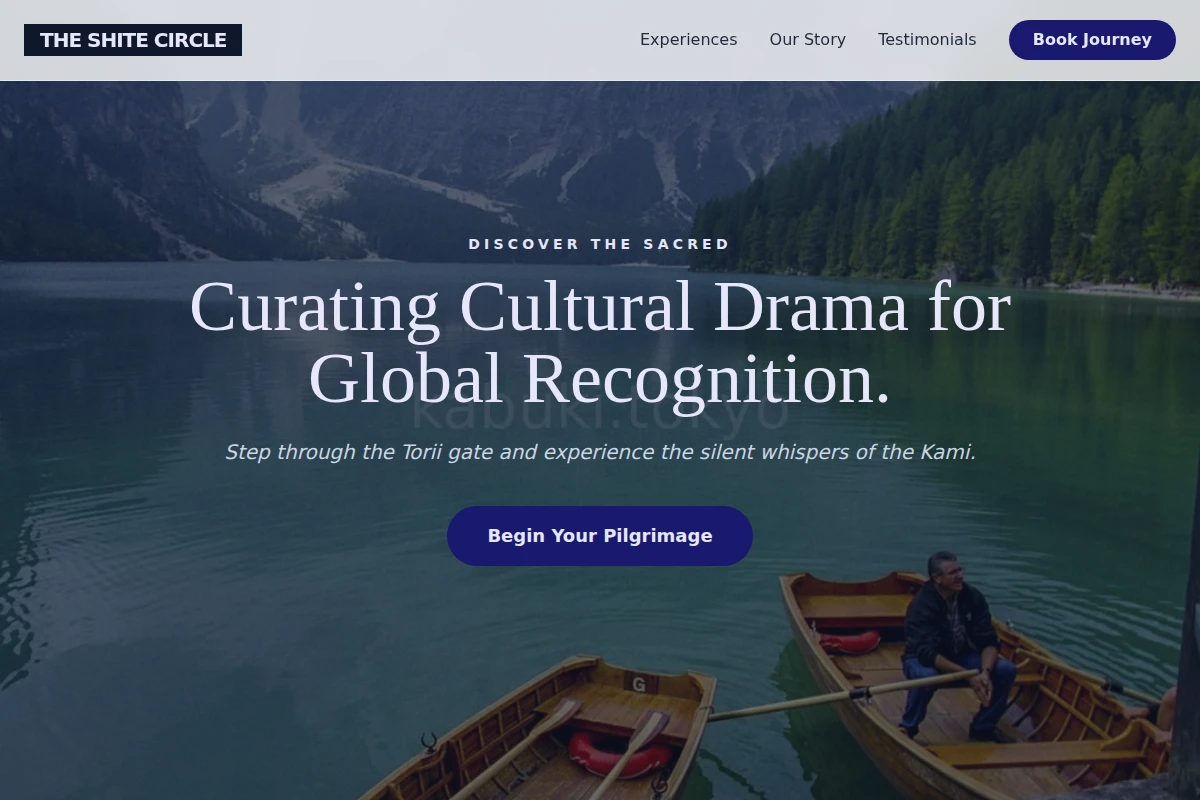Click the Book Journey button
Viewport: 1200px width, 800px height.
point(1092,40)
